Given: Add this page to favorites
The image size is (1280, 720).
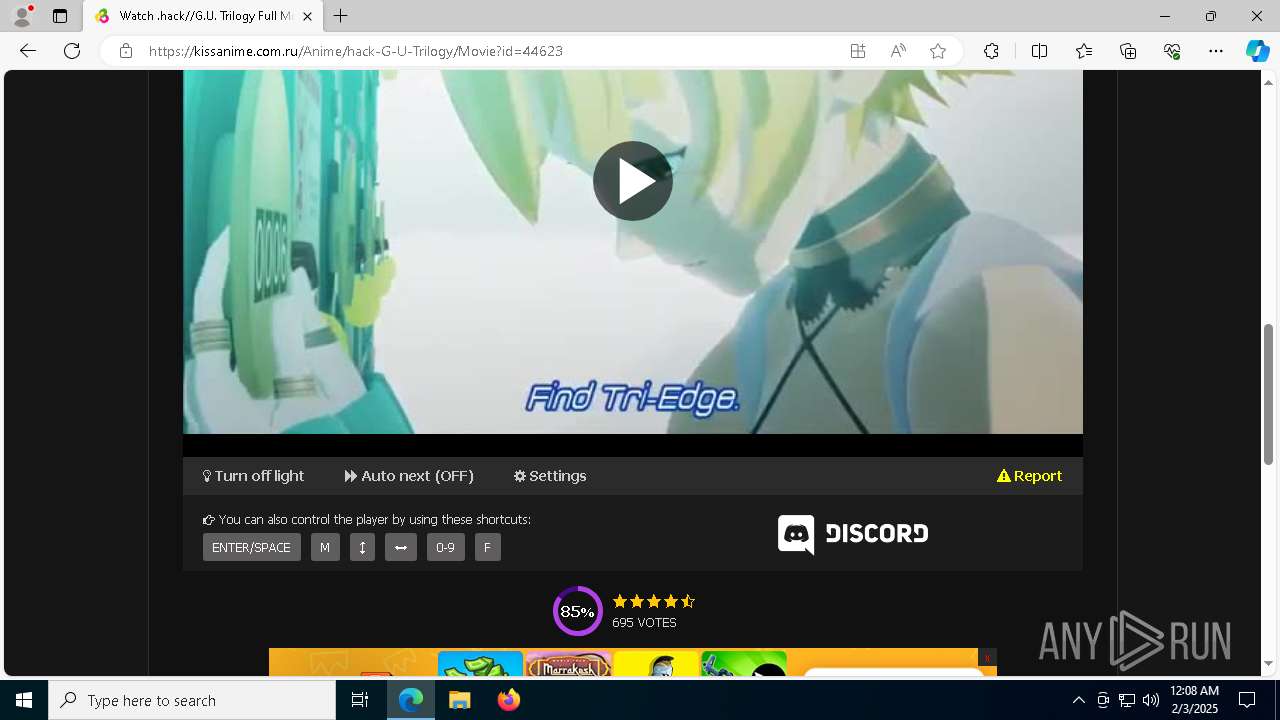Looking at the screenshot, I should click(x=938, y=51).
